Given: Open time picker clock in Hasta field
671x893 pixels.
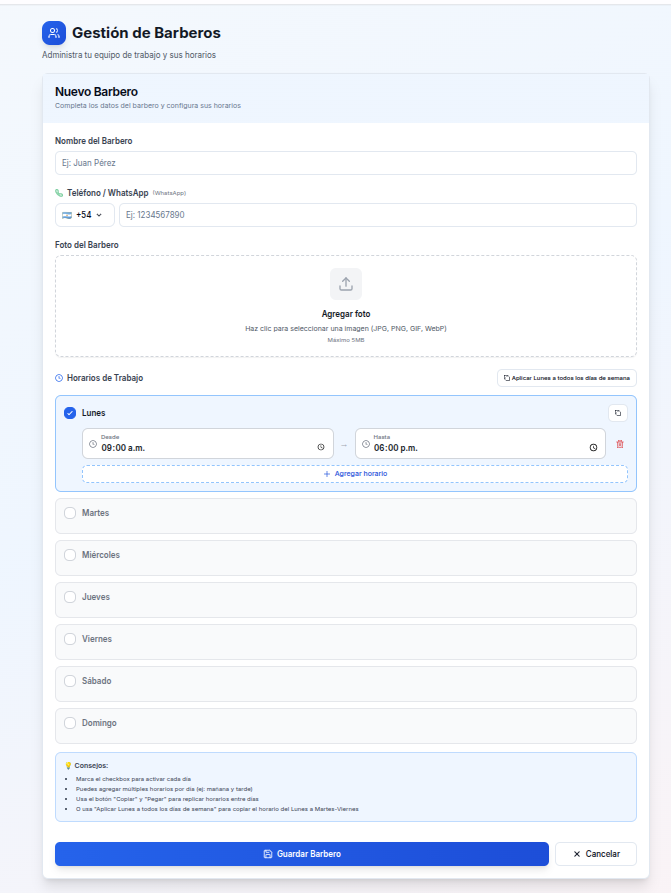Looking at the screenshot, I should click(593, 448).
